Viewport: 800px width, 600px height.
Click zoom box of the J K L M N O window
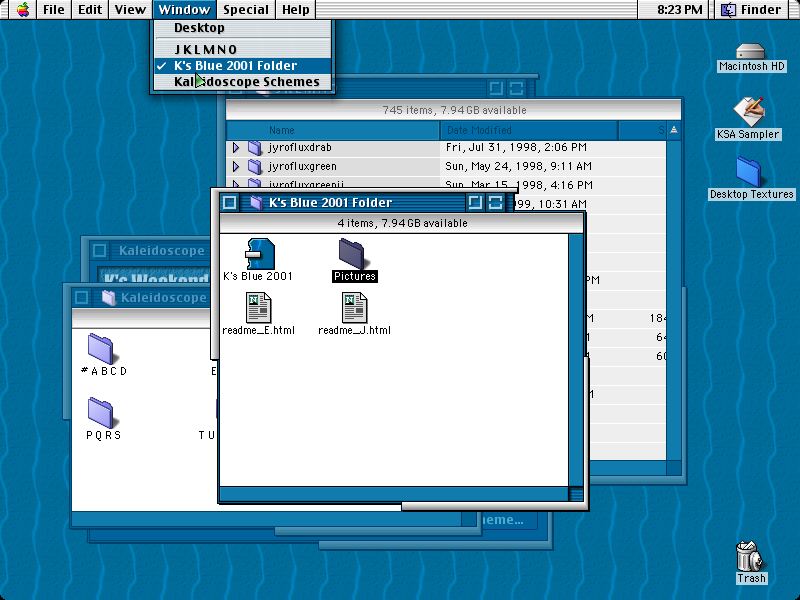(x=495, y=88)
